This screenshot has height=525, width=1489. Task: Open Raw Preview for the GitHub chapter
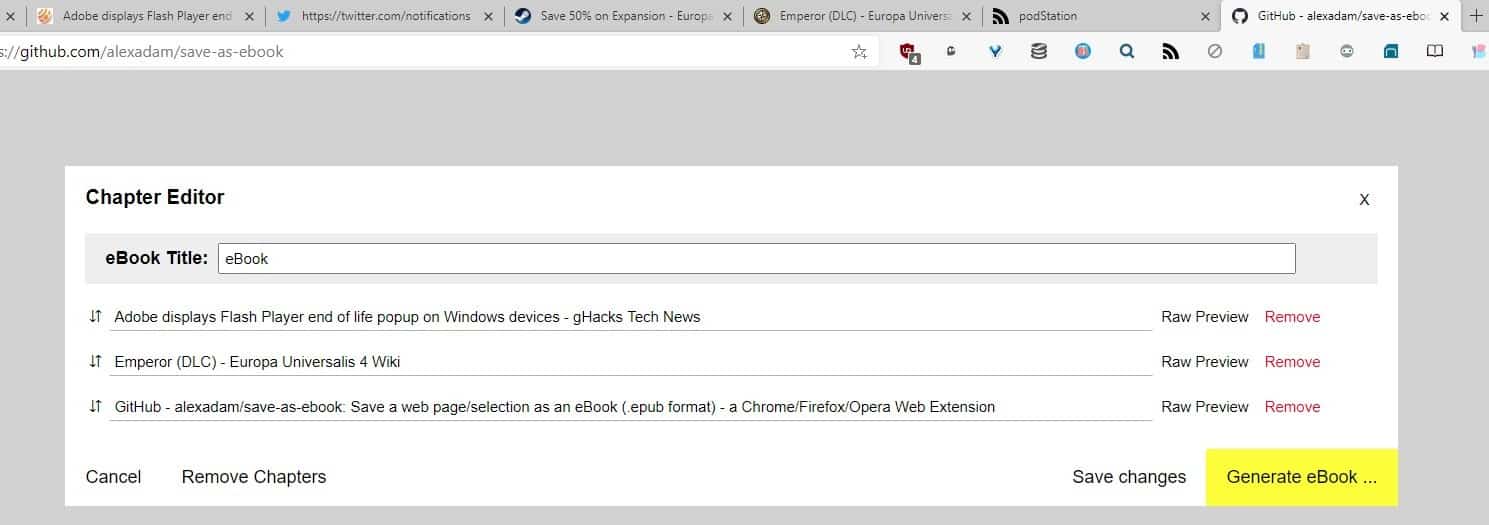click(x=1204, y=407)
